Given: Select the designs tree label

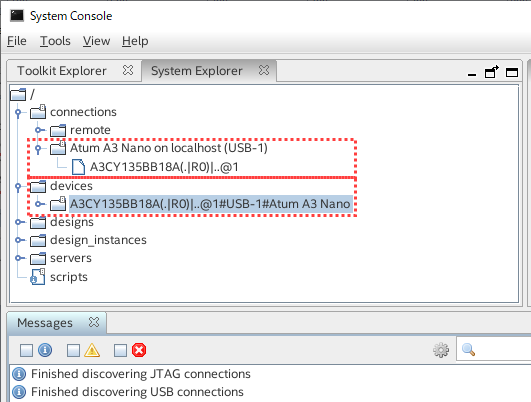Looking at the screenshot, I should tap(72, 222).
